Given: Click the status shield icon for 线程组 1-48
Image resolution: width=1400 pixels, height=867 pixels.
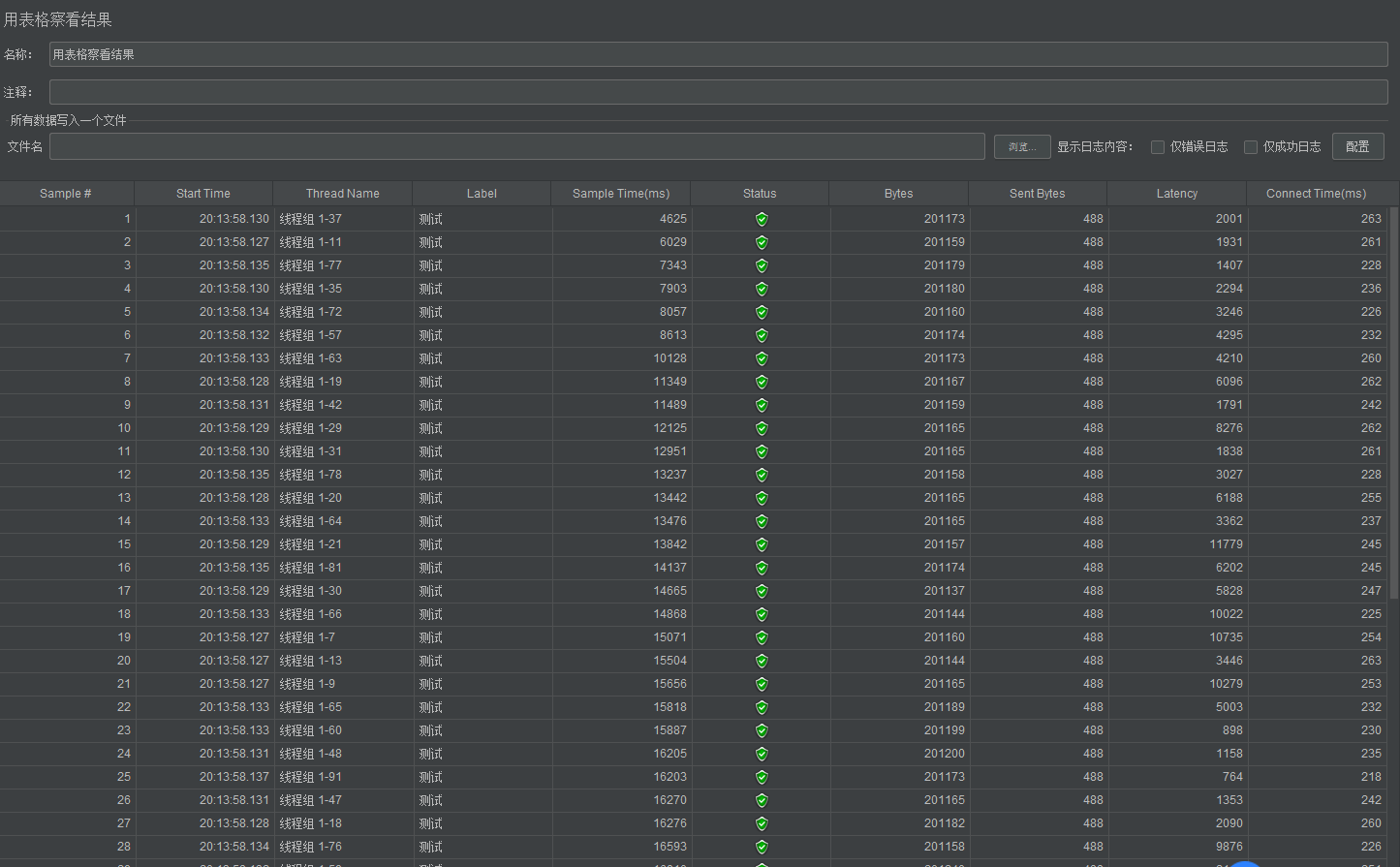Looking at the screenshot, I should click(762, 754).
